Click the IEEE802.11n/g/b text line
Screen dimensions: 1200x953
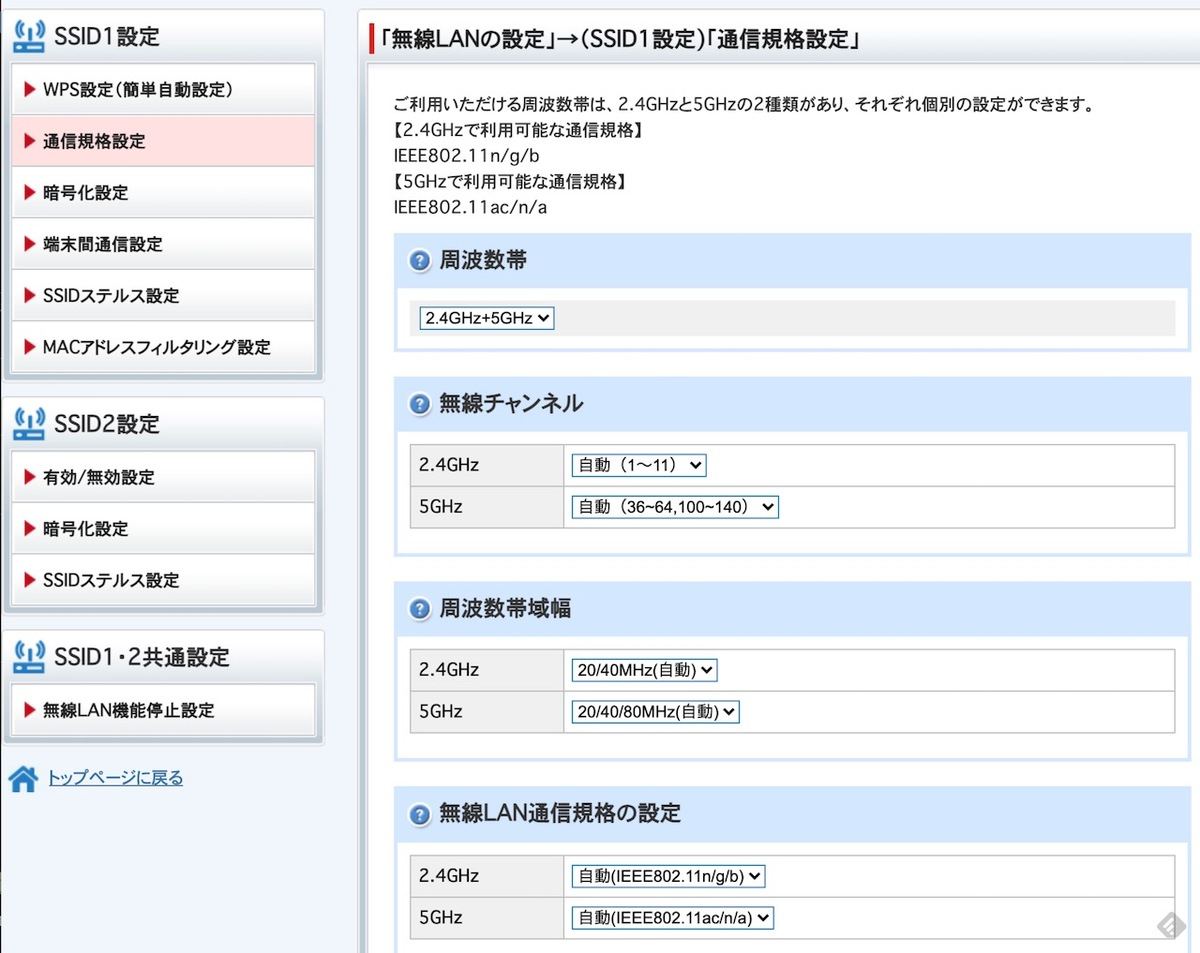click(467, 156)
